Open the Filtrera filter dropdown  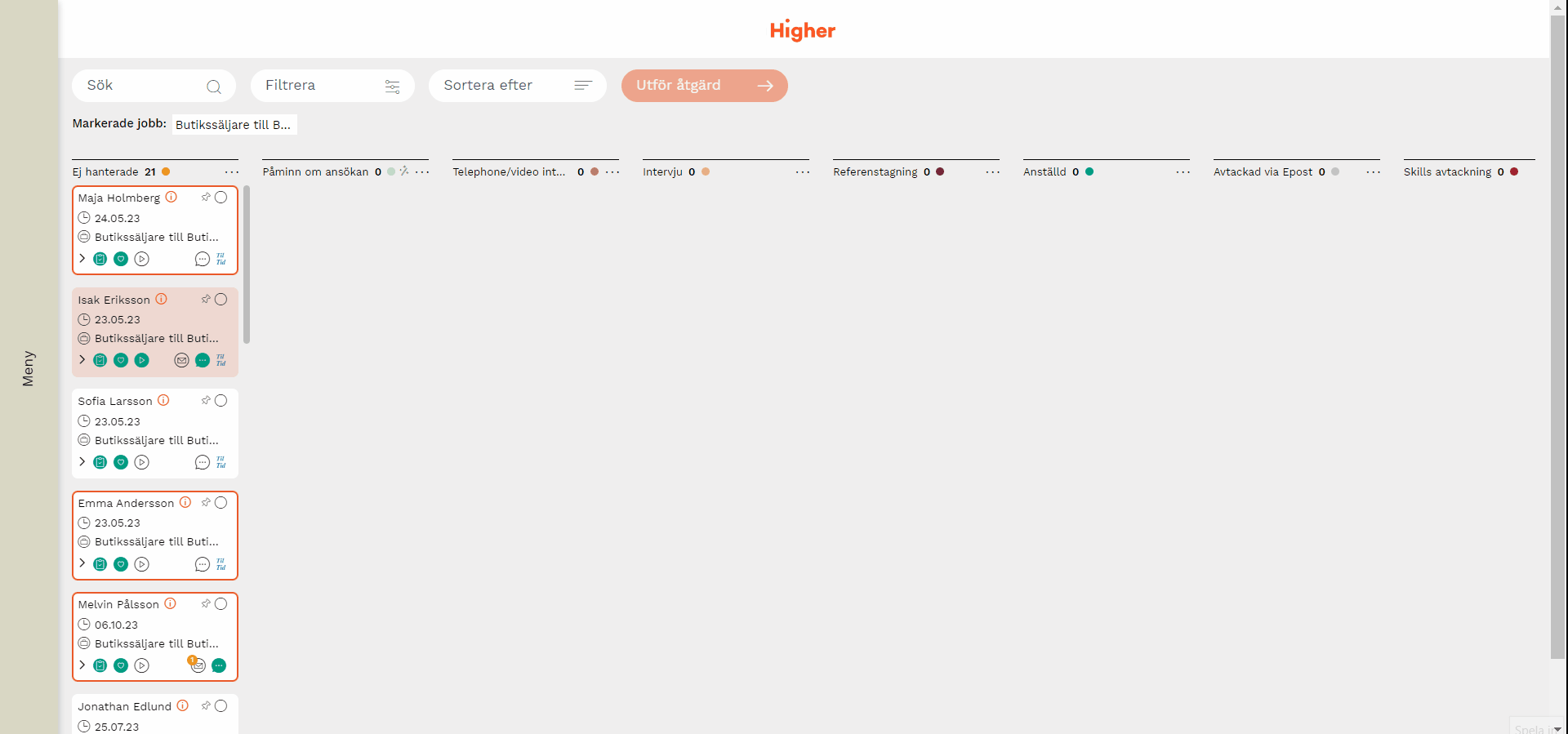click(x=332, y=86)
